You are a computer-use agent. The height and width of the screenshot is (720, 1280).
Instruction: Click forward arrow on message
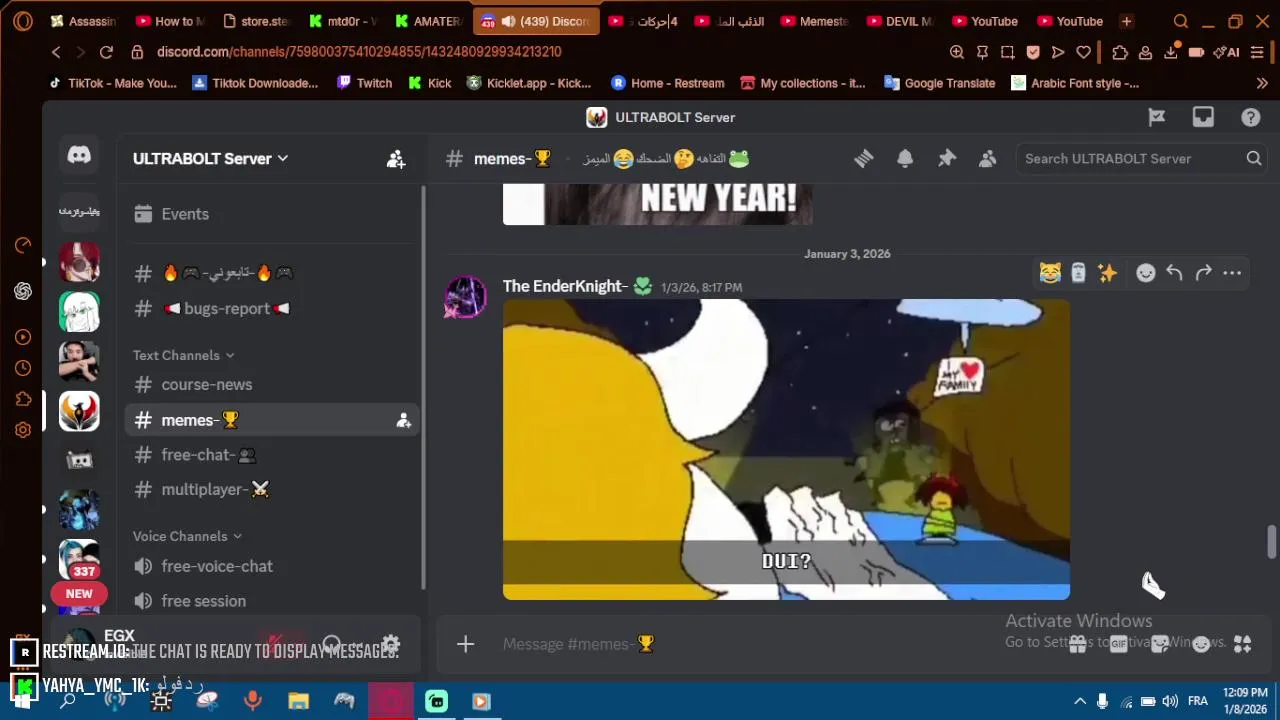pos(1203,273)
